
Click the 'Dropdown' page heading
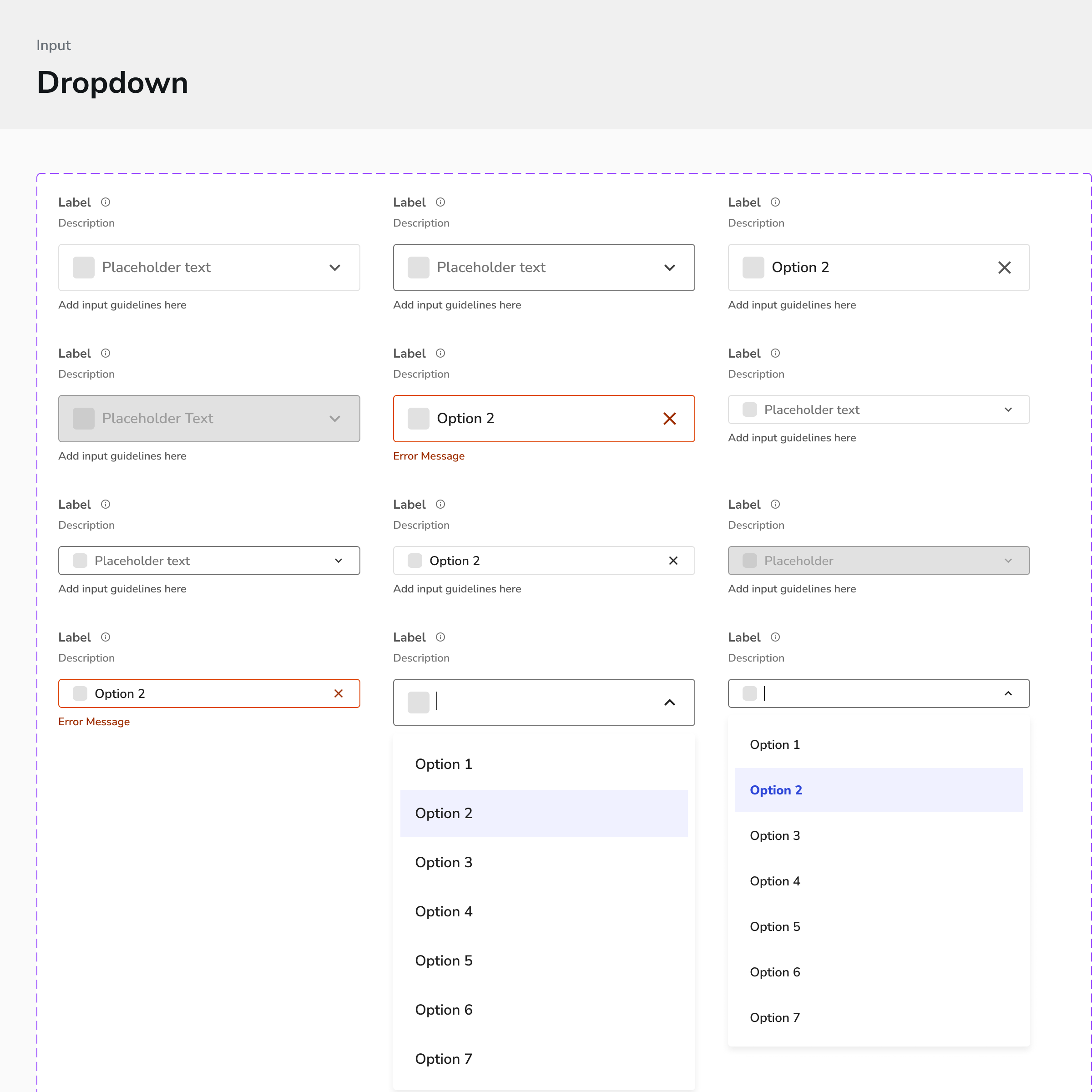[112, 82]
